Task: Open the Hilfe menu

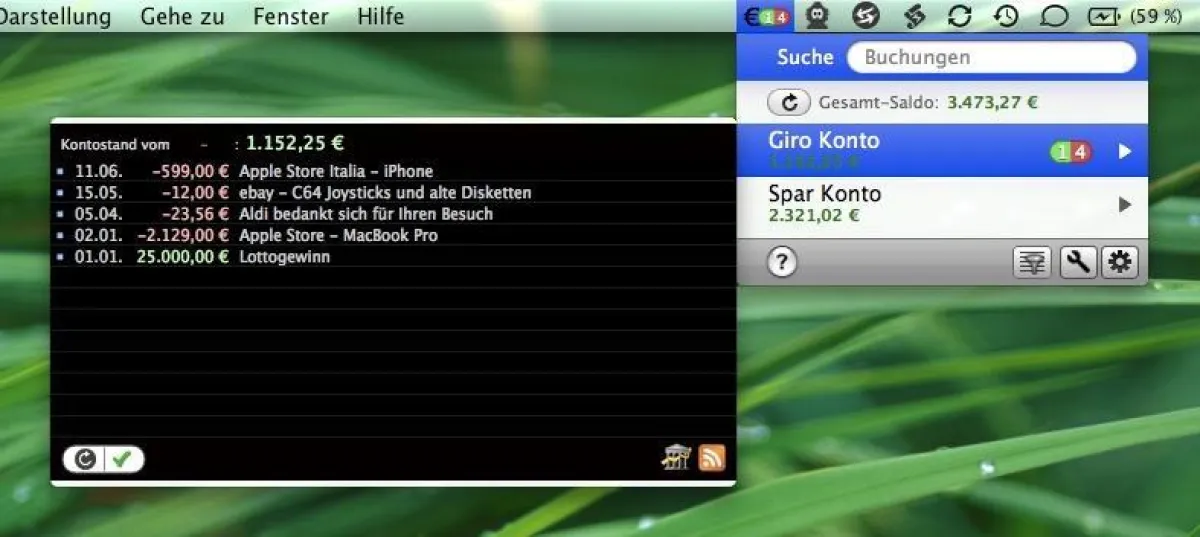Action: point(380,16)
